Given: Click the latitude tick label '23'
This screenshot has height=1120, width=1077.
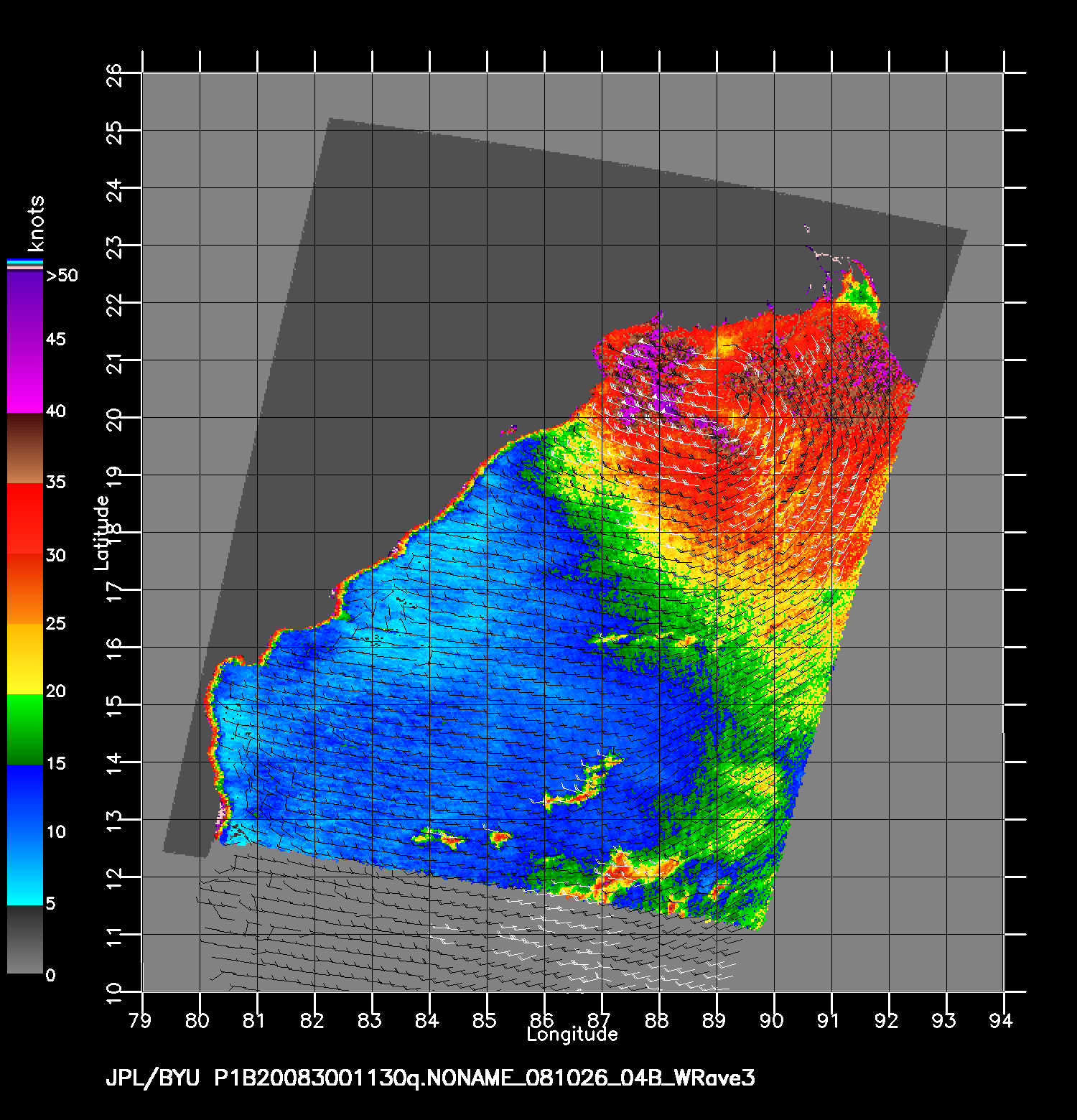Looking at the screenshot, I should click(x=114, y=247).
